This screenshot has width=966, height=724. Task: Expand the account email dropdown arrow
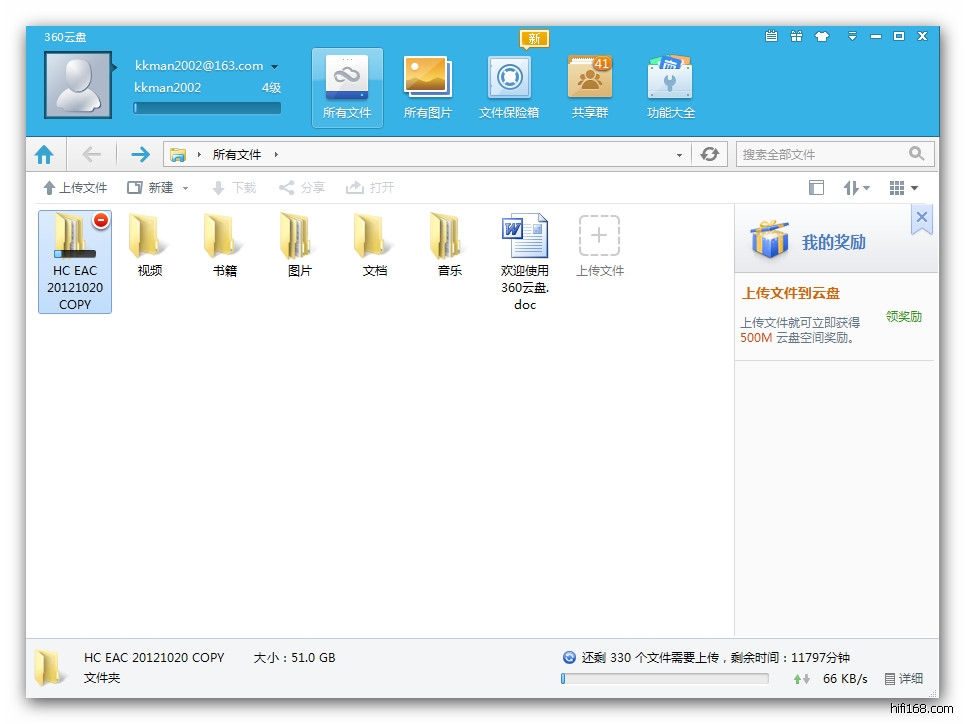[x=275, y=67]
